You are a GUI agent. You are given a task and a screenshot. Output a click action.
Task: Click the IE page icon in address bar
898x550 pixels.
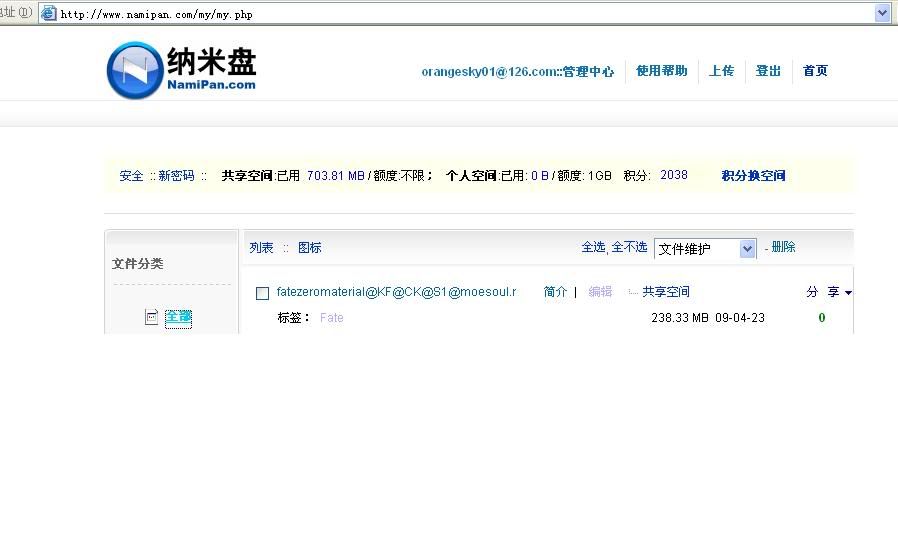(x=49, y=13)
